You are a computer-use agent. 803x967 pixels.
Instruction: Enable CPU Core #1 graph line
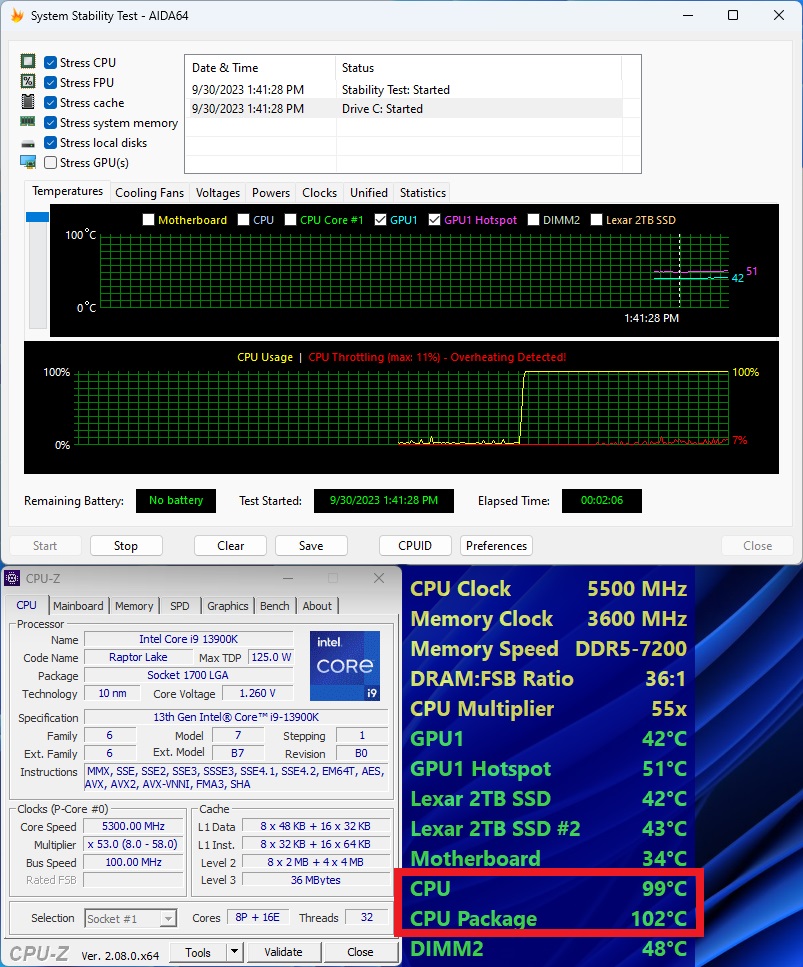290,220
